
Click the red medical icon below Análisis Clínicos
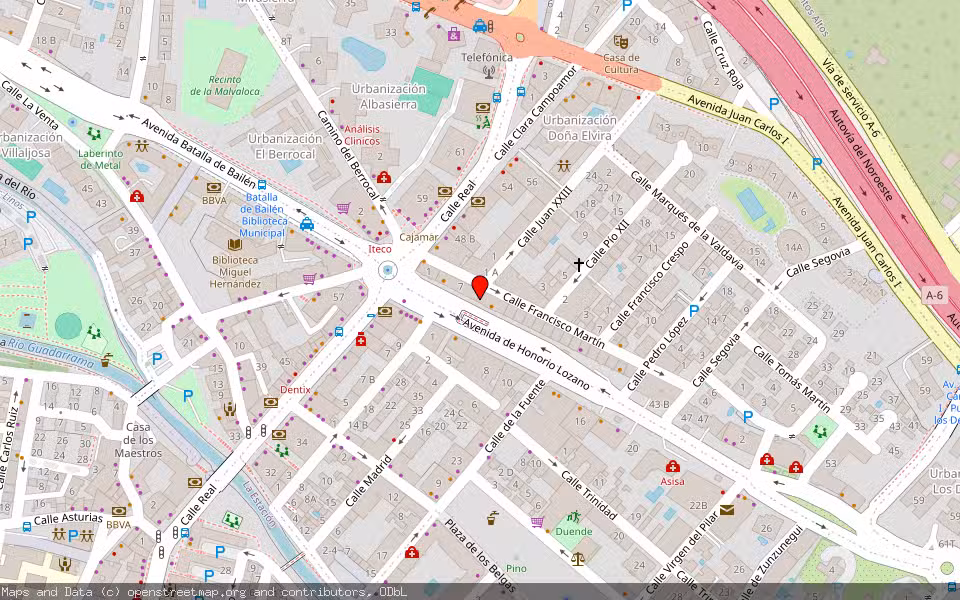pyautogui.click(x=383, y=178)
